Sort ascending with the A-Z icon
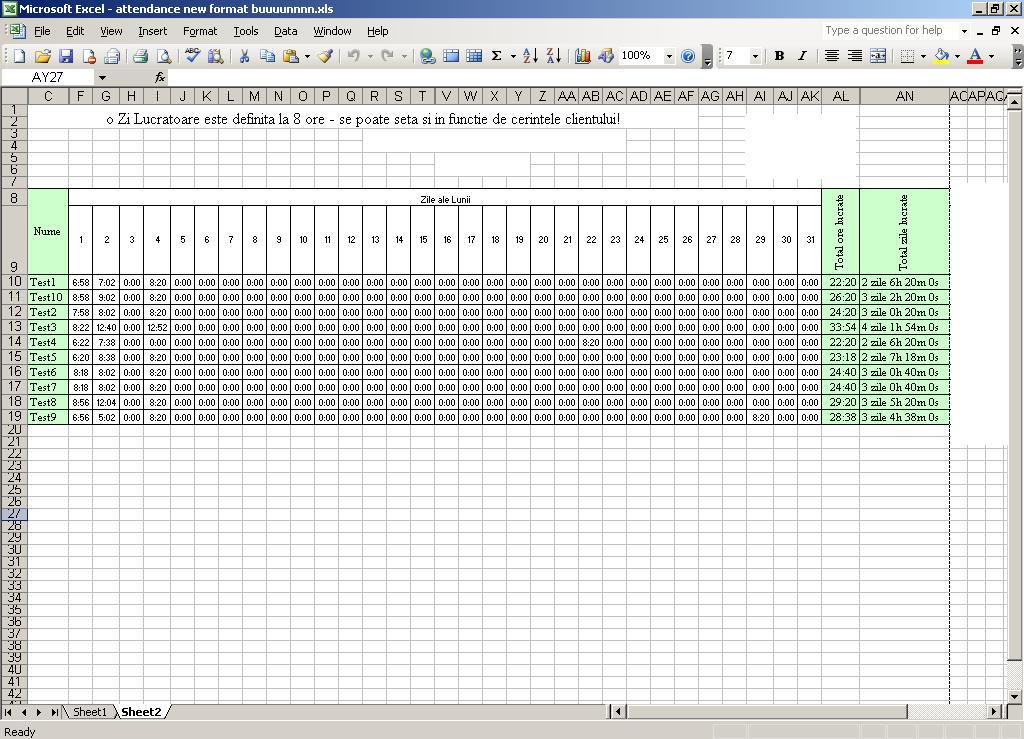Viewport: 1024px width, 739px height. tap(530, 56)
